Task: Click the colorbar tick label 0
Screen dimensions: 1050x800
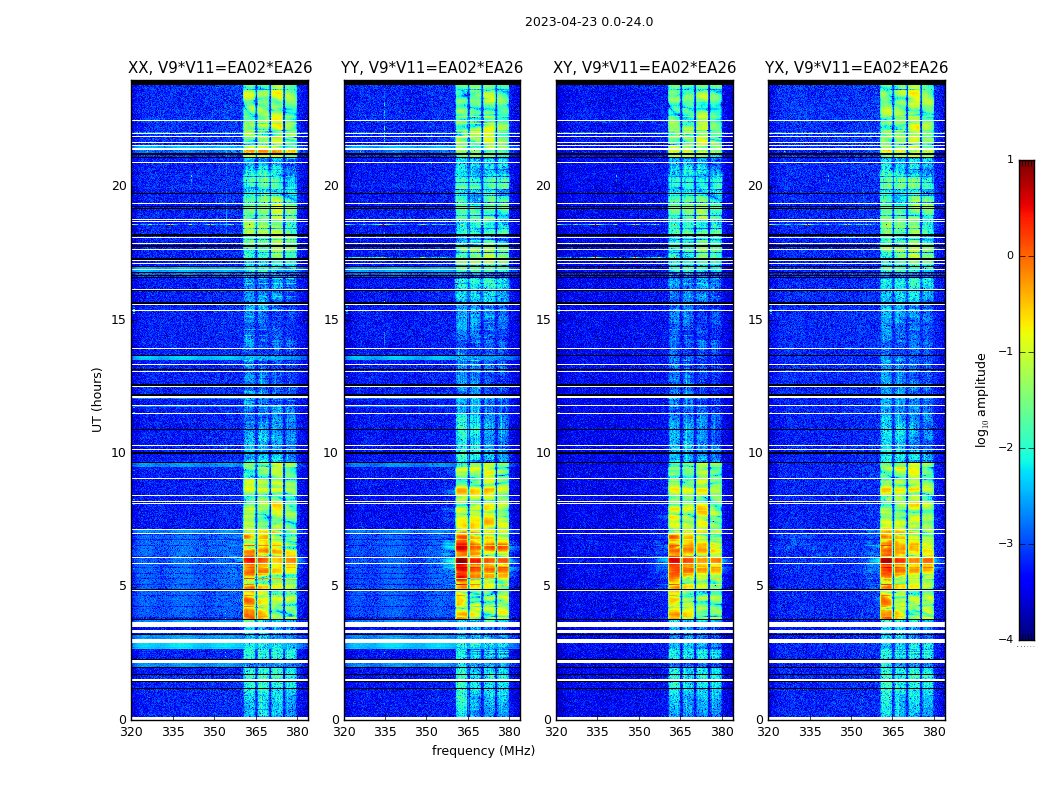Action: [1010, 256]
